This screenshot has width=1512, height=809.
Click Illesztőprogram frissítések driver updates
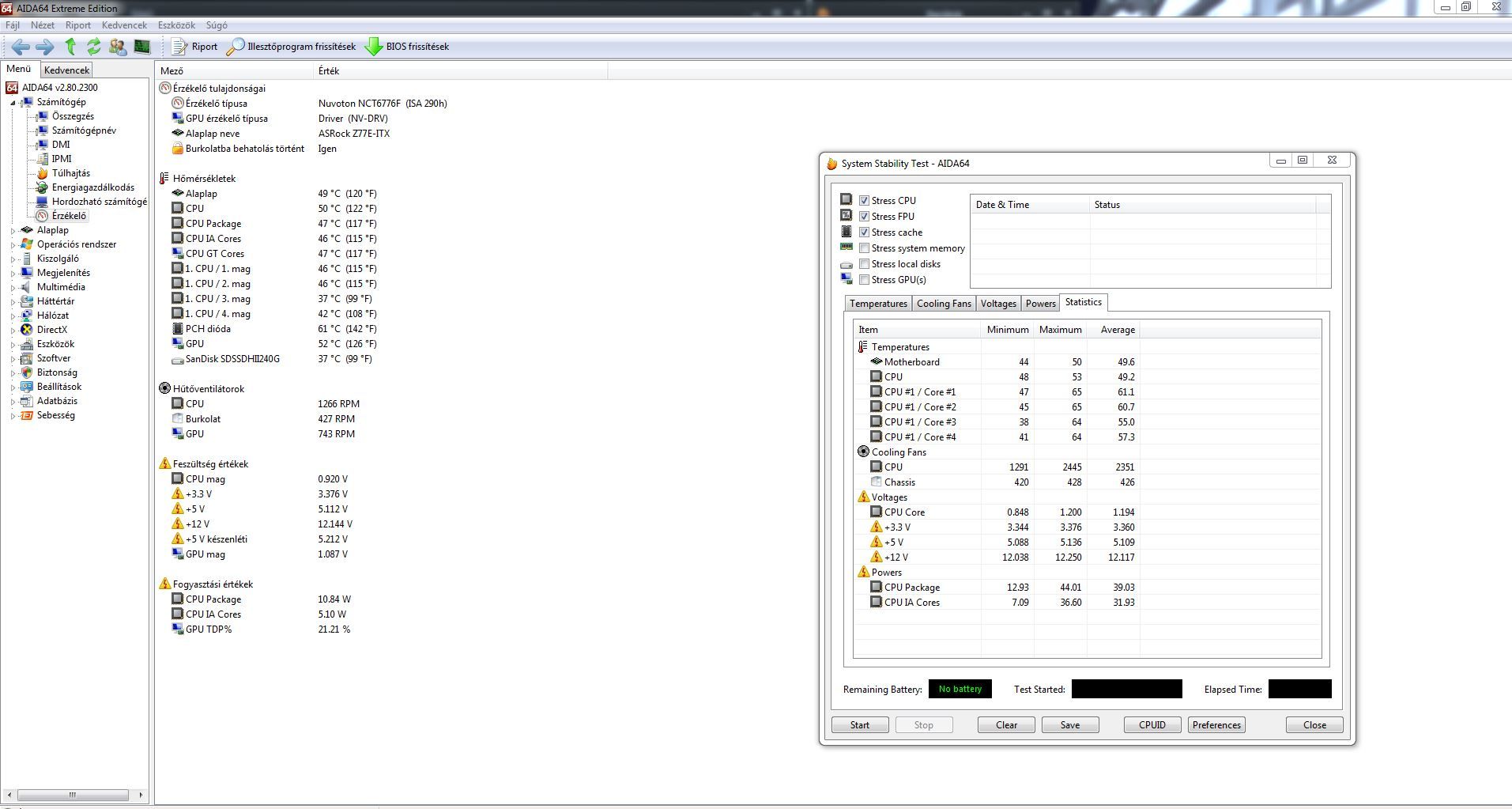[x=291, y=47]
